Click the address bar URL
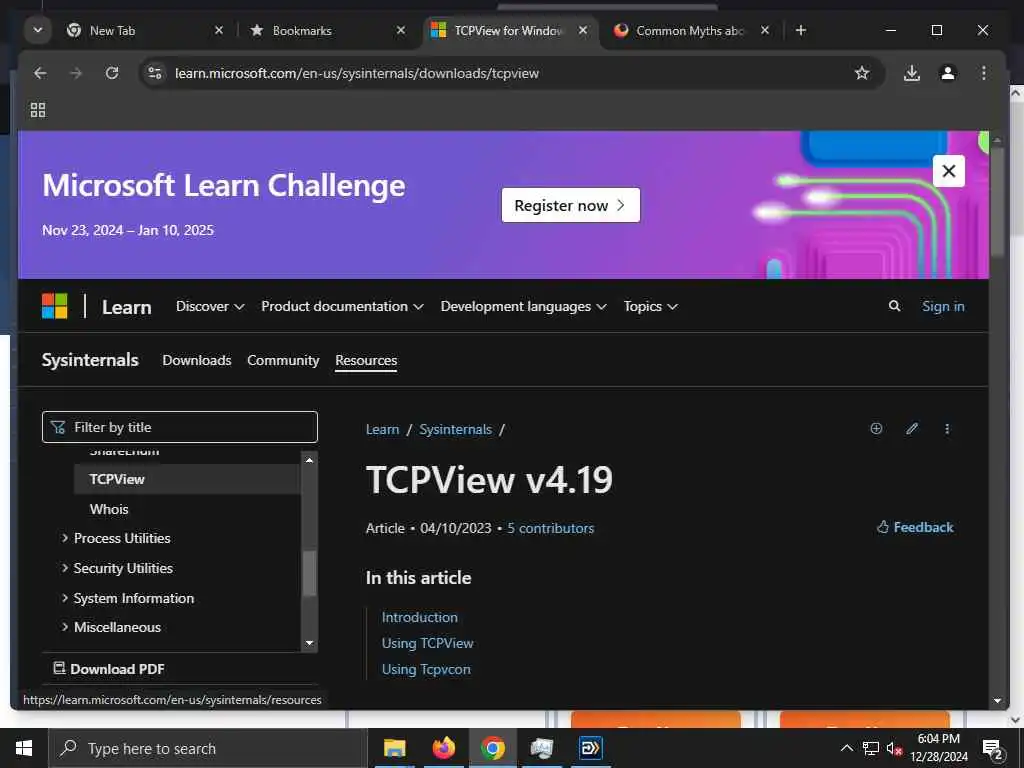The image size is (1024, 768). tap(357, 73)
